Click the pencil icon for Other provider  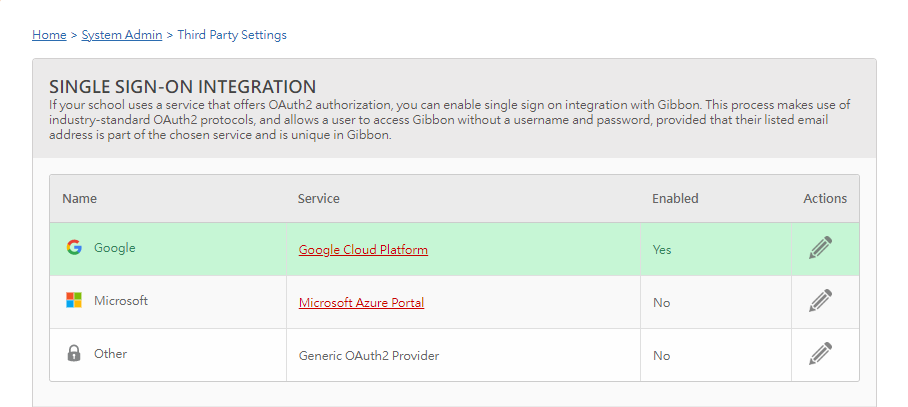[x=821, y=354]
